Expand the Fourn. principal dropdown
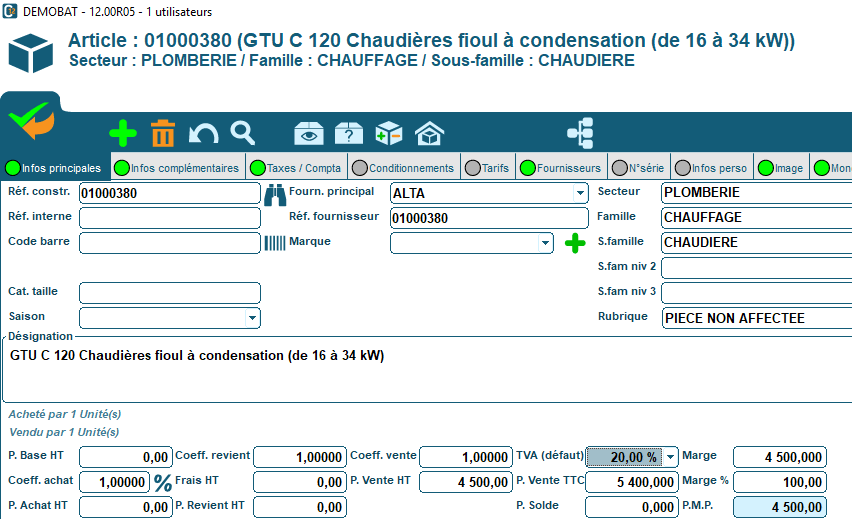852x519 pixels. coord(580,193)
